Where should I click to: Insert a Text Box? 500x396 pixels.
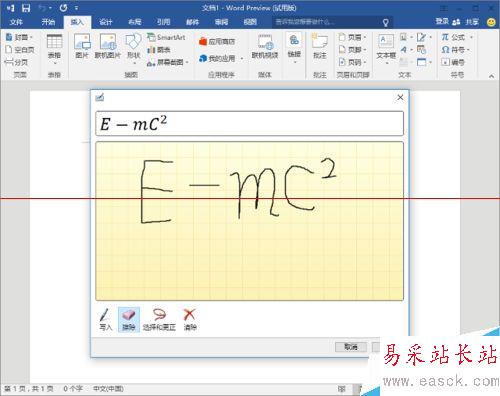point(386,49)
